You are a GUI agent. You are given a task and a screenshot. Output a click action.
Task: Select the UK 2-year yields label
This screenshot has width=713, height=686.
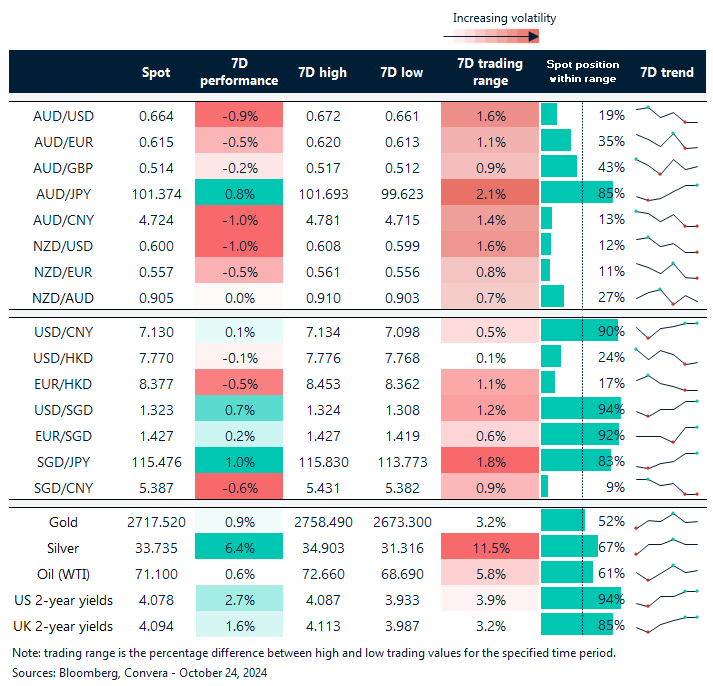pos(63,626)
